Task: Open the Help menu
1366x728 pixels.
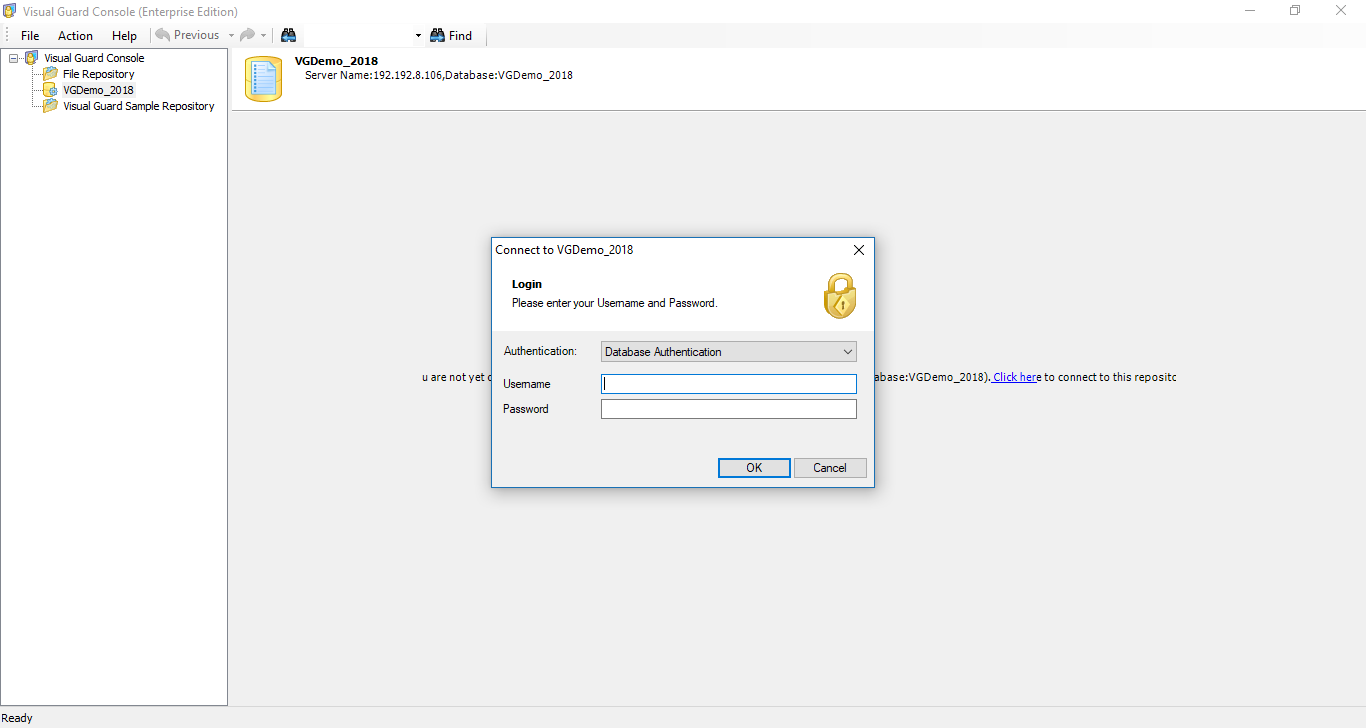Action: (124, 35)
